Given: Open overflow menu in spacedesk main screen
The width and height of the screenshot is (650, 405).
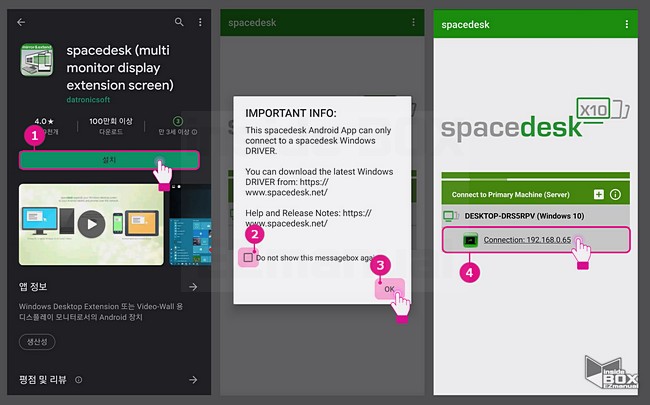Looking at the screenshot, I should (627, 24).
